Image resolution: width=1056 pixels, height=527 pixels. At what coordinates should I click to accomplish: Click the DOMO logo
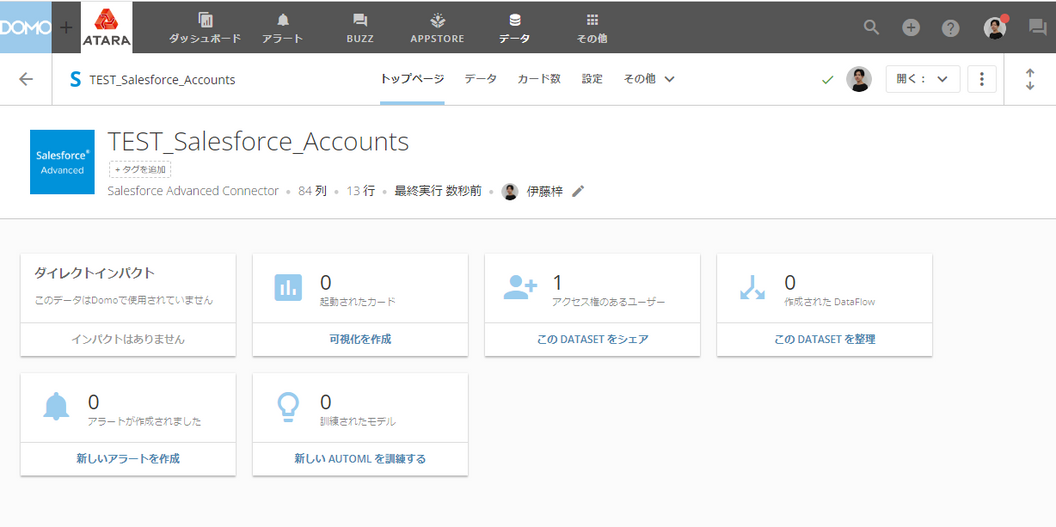[26, 28]
